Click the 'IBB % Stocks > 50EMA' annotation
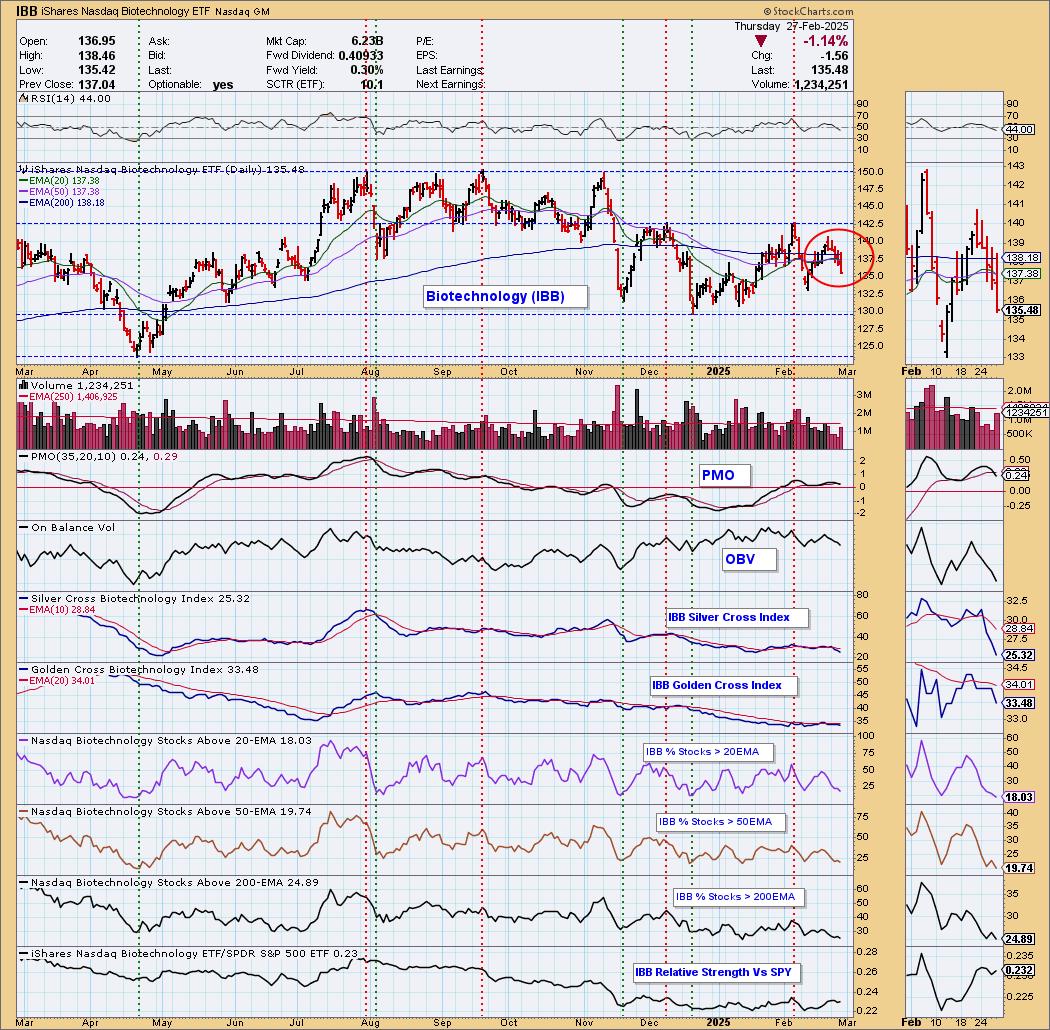Image resolution: width=1050 pixels, height=1030 pixels. tap(721, 822)
